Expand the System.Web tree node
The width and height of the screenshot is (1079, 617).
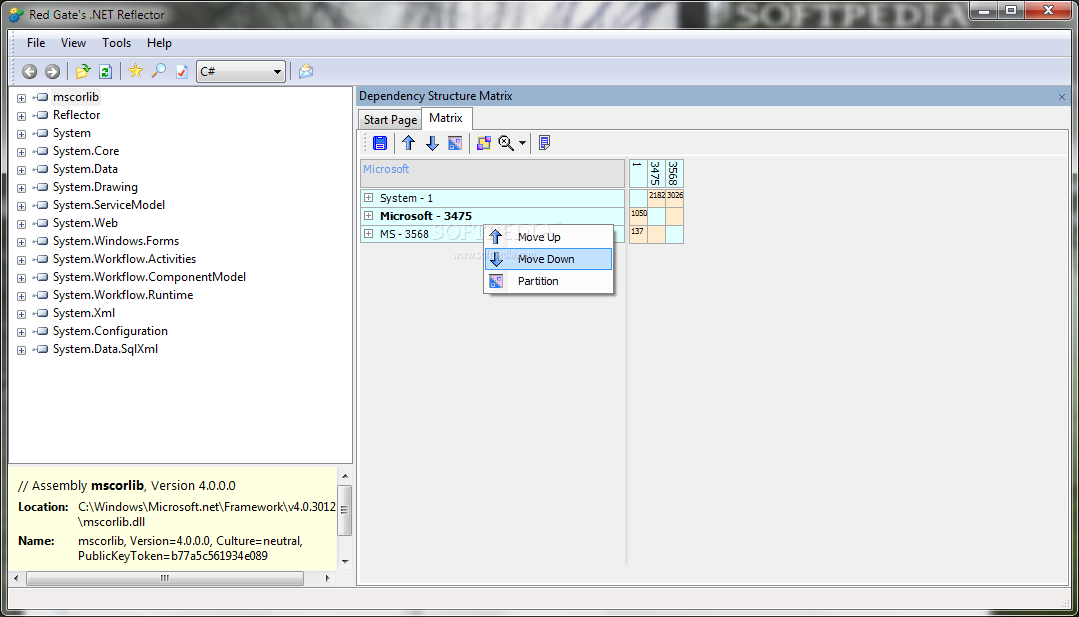(x=21, y=224)
